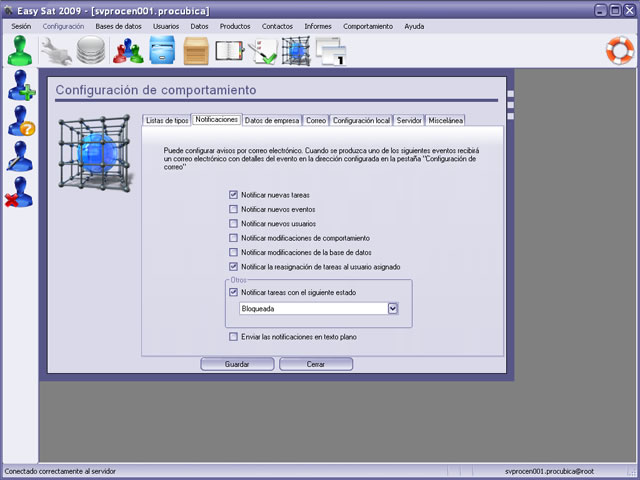
Task: Open the 'Comportamiento' menu
Action: [368, 26]
